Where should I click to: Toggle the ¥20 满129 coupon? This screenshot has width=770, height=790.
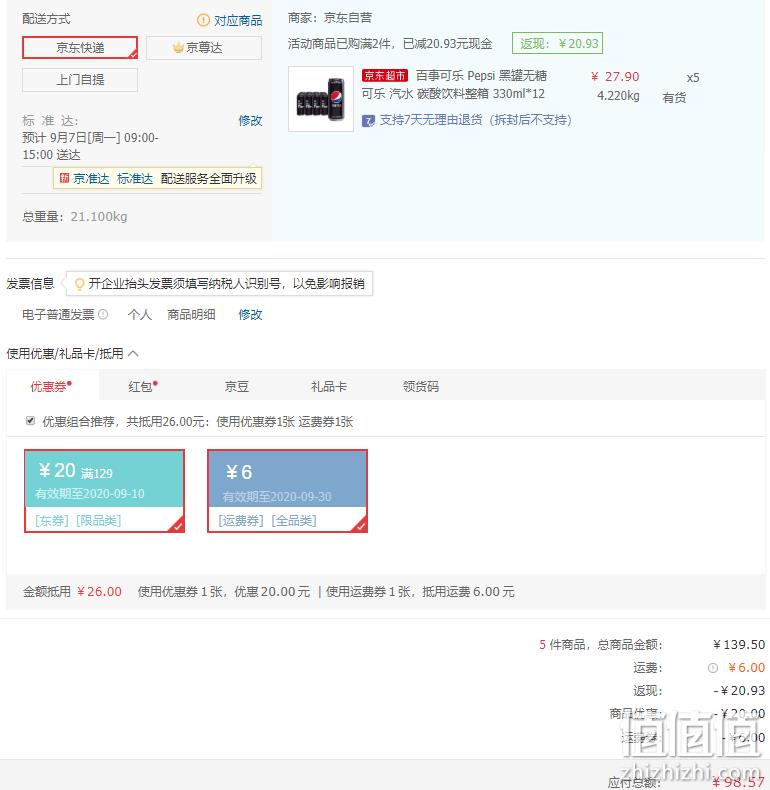tap(104, 491)
